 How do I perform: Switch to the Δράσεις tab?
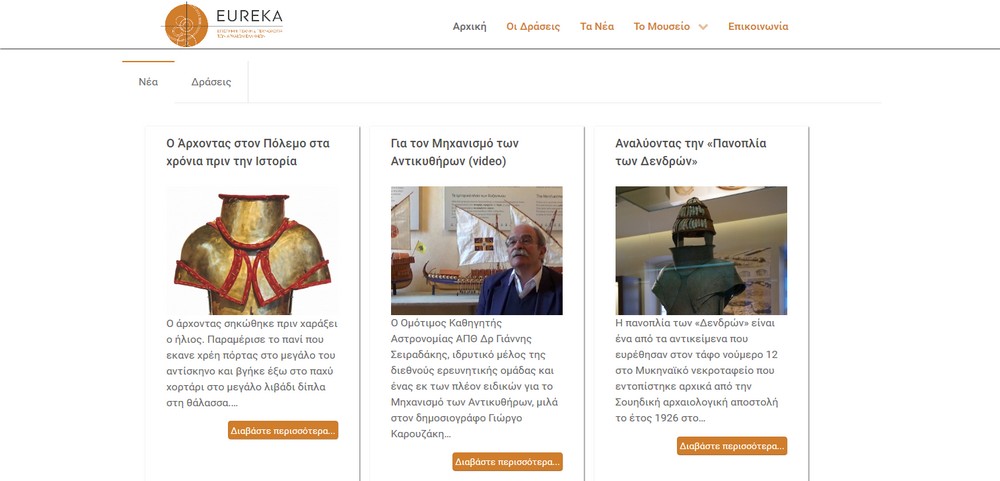(x=211, y=82)
